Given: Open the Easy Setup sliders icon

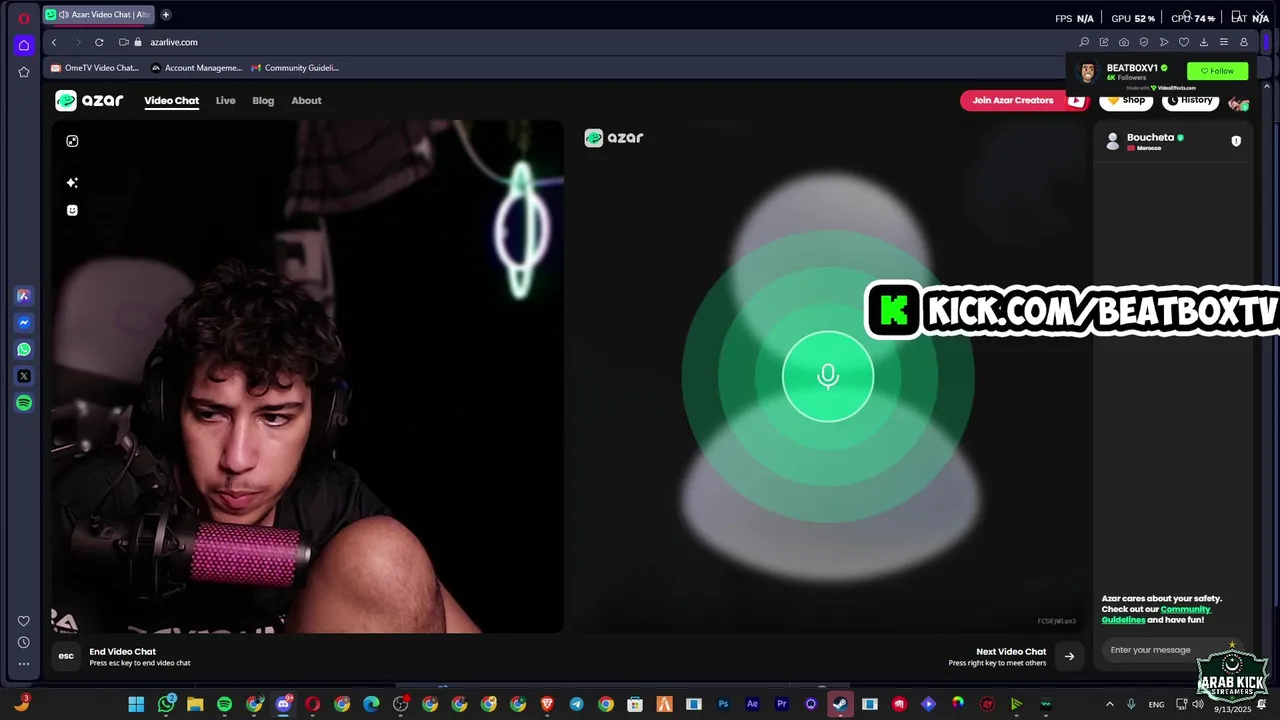Looking at the screenshot, I should 1224,42.
